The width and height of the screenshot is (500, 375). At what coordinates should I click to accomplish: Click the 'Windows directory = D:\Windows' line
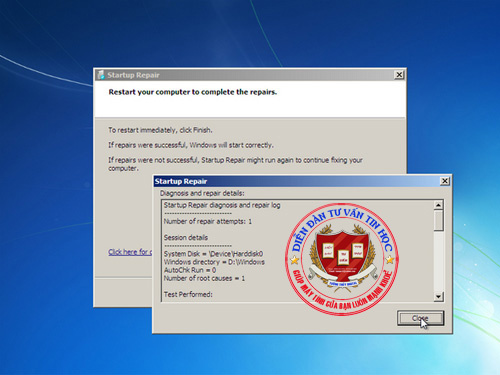pos(214,262)
